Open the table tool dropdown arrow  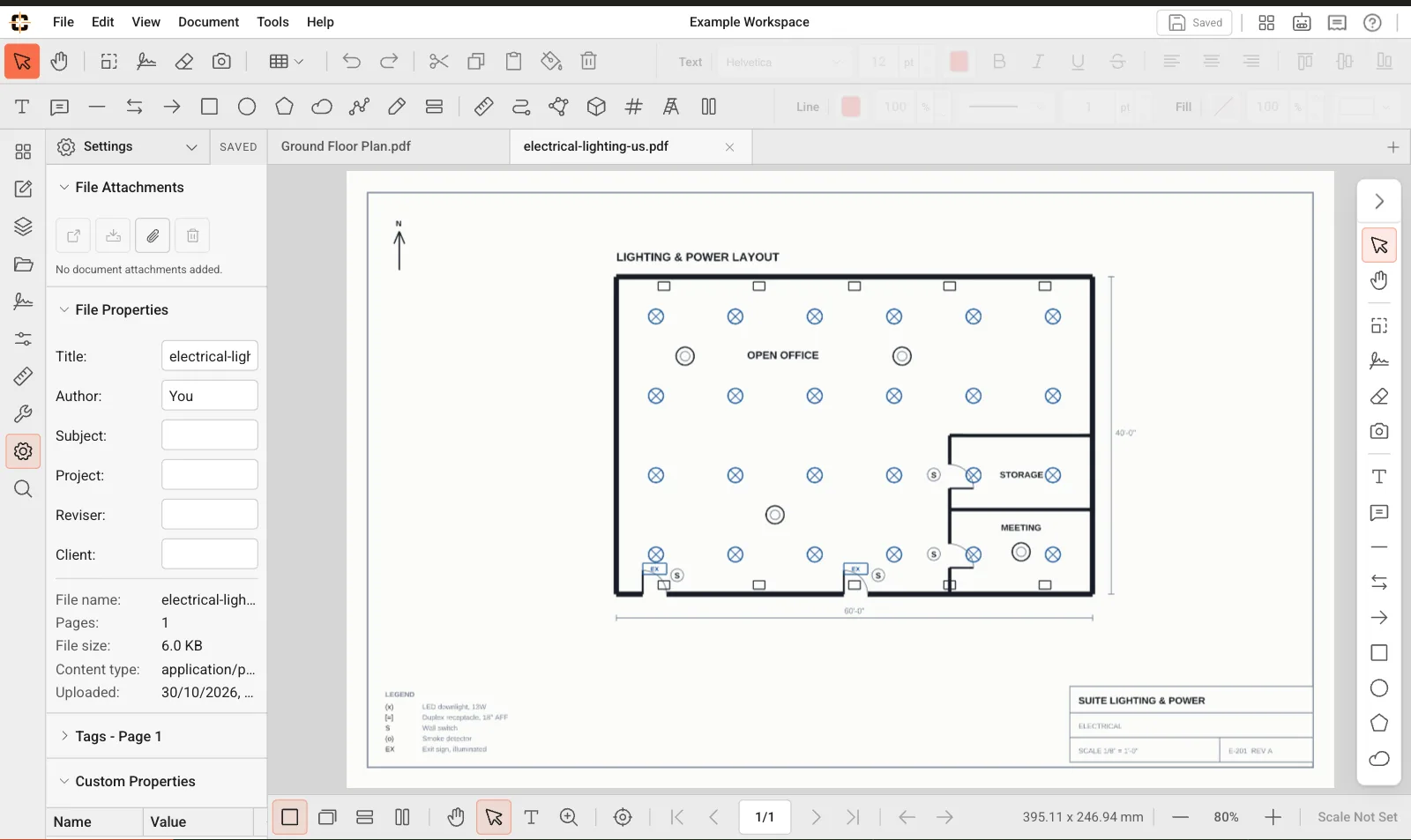299,62
